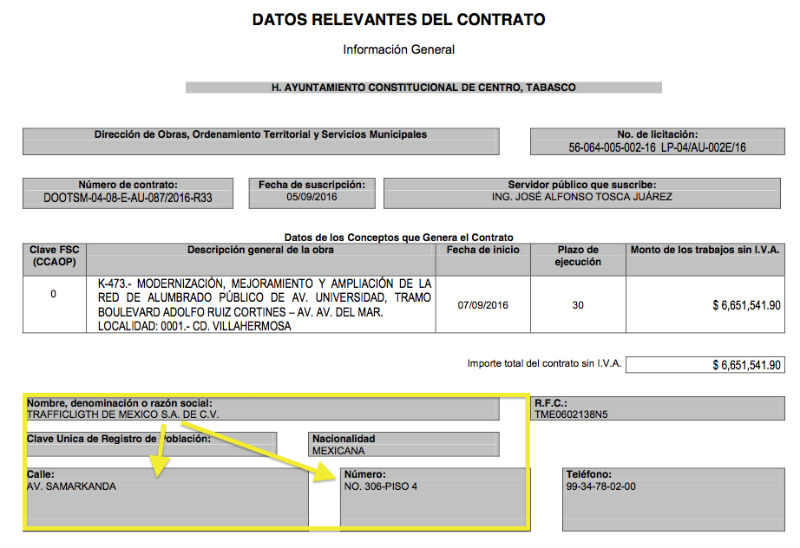Select the 'No. de licitación:' label
The image size is (800, 548).
[657, 134]
